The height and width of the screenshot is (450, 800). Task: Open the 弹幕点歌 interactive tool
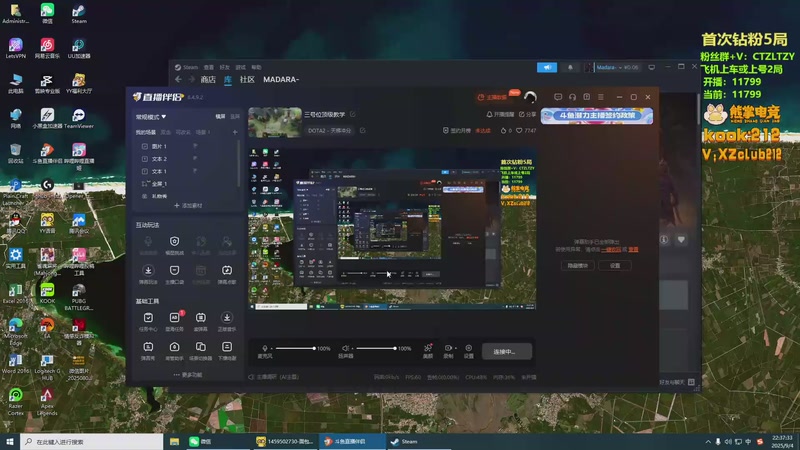click(227, 274)
